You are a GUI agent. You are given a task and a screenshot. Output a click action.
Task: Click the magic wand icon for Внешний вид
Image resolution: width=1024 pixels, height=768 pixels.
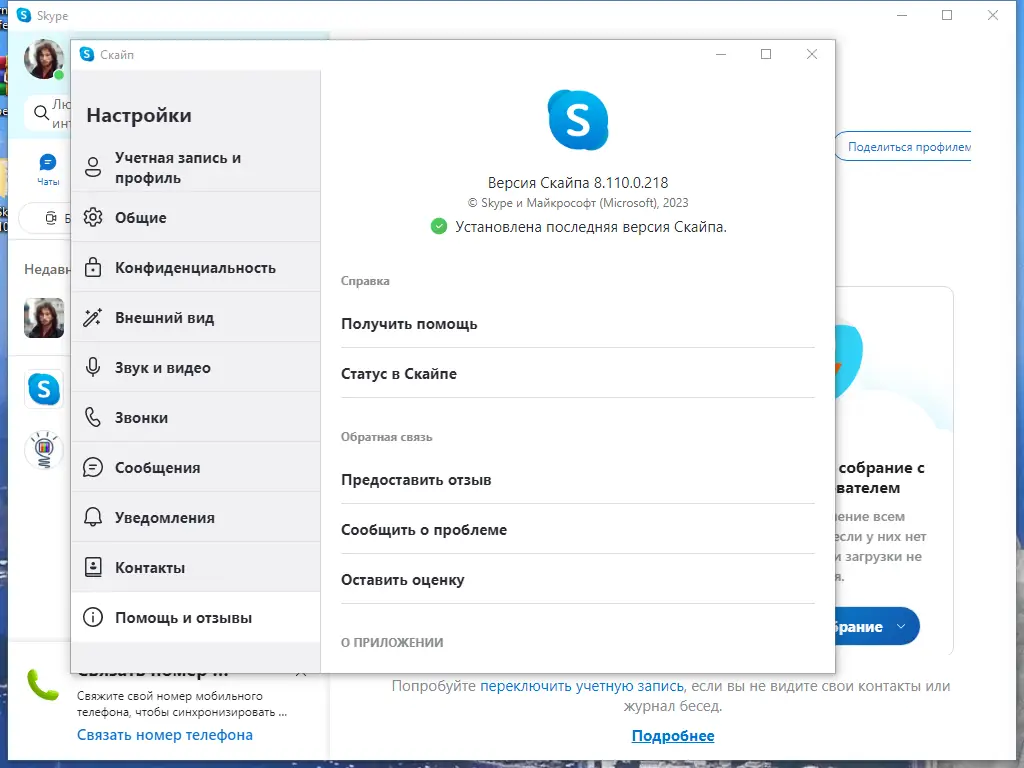(x=93, y=317)
